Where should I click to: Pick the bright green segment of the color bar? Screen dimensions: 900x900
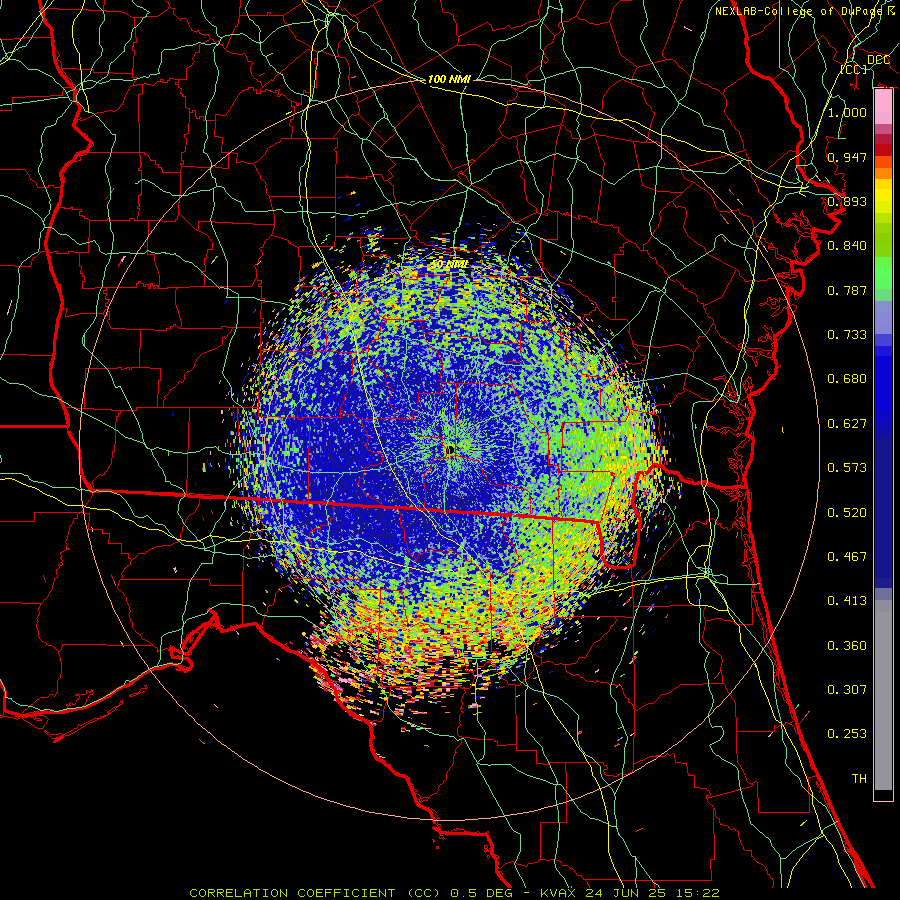pos(883,273)
